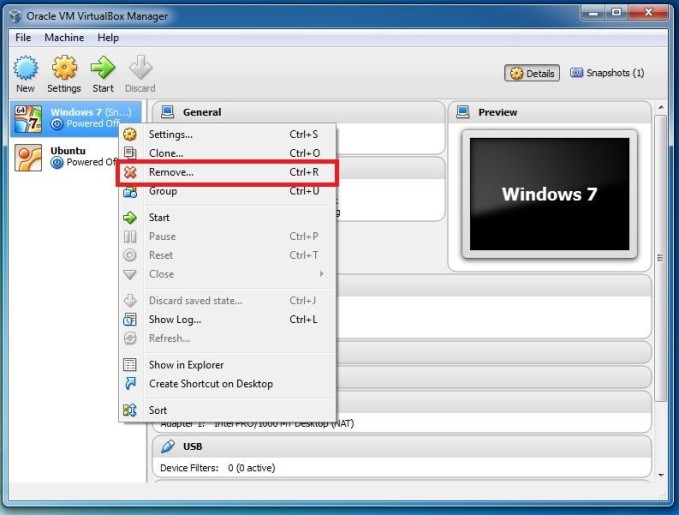Image resolution: width=679 pixels, height=515 pixels.
Task: Click the General section monitor icon
Action: pos(168,112)
